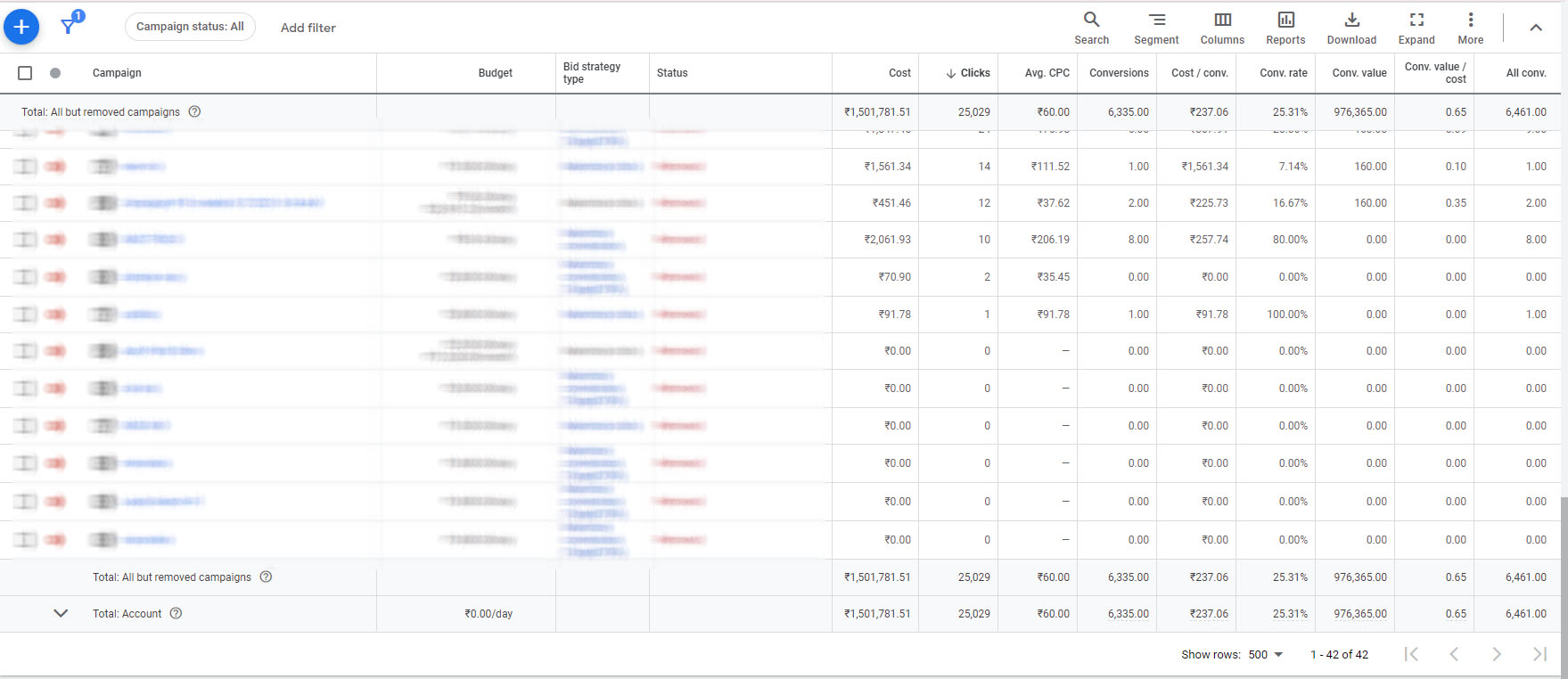
Task: Click the ₹35.45 Avg. CPC cell
Action: (1053, 277)
